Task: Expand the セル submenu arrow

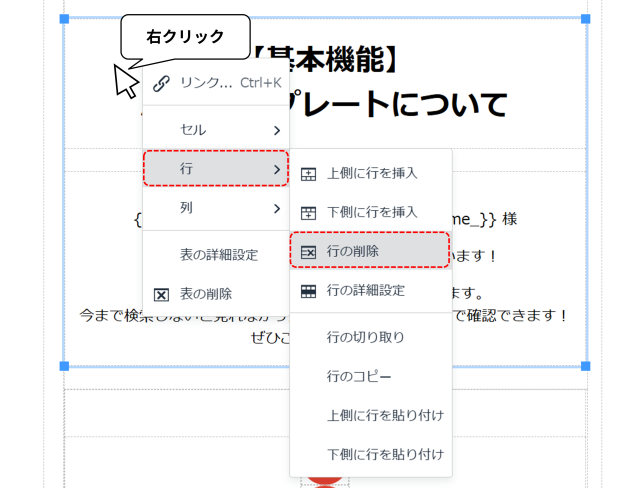Action: point(277,131)
